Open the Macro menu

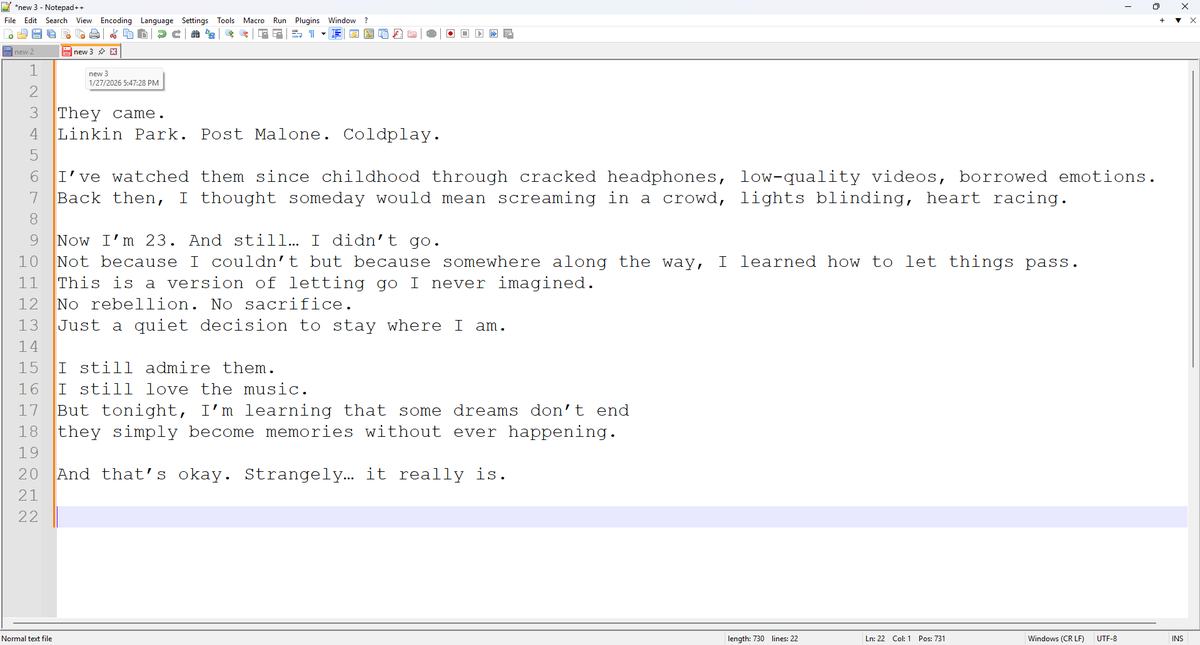(x=254, y=20)
